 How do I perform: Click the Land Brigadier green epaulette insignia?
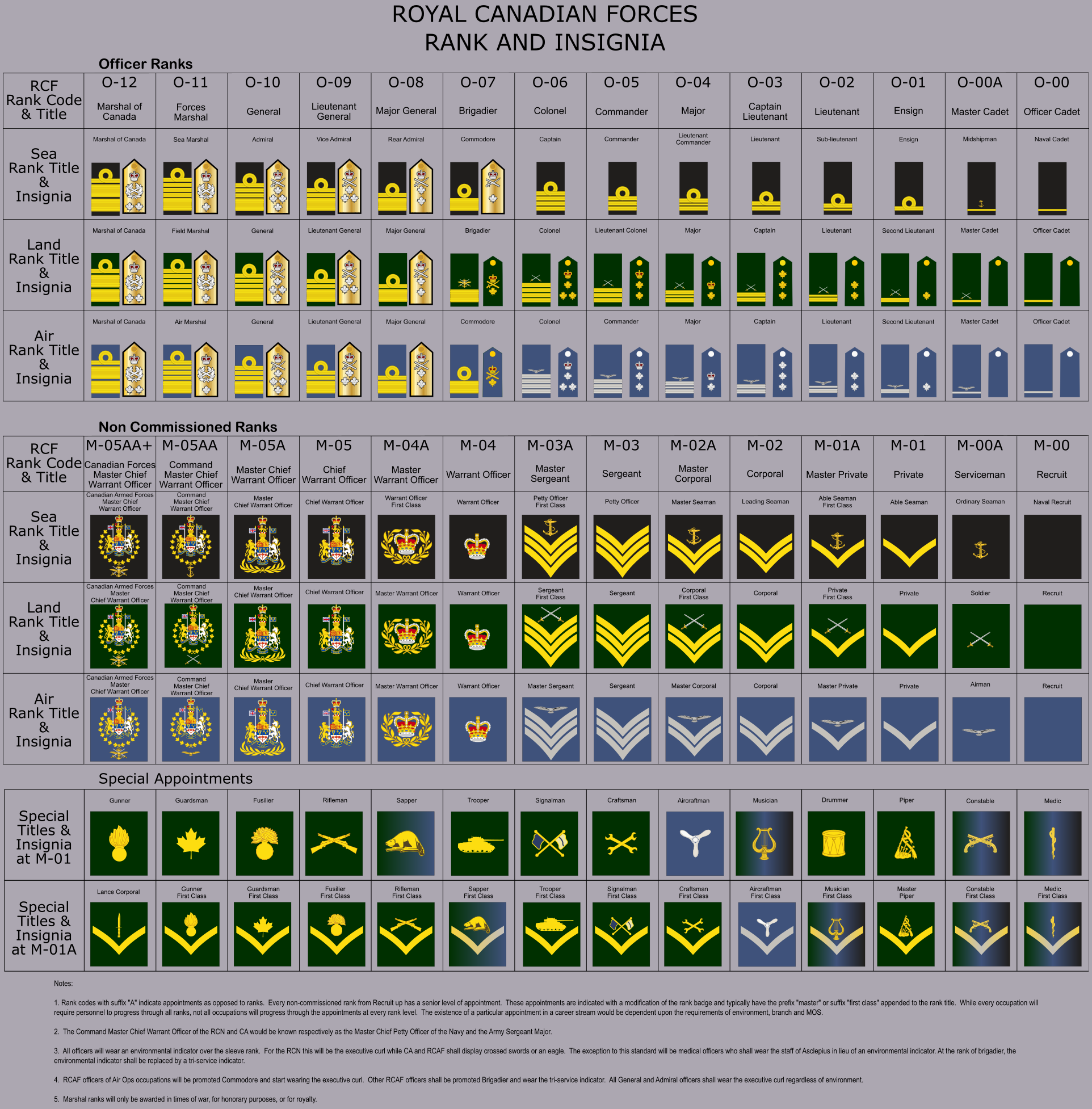tap(493, 281)
